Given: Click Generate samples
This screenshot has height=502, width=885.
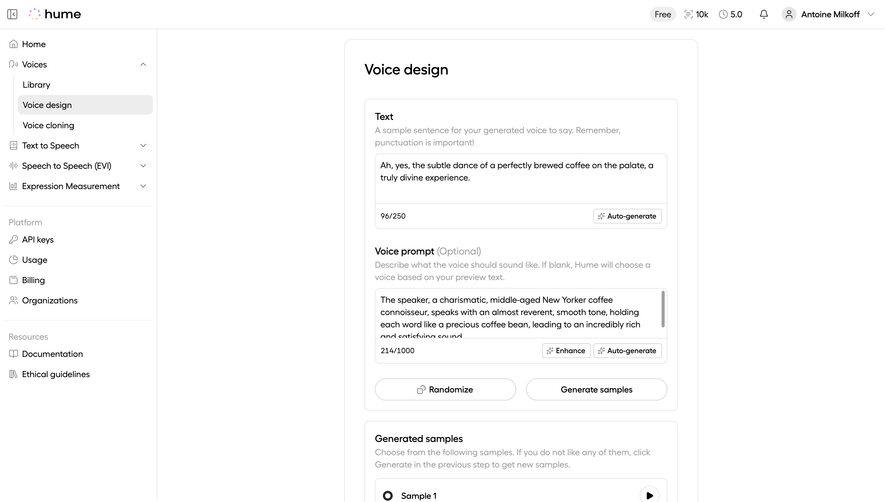Looking at the screenshot, I should pos(597,390).
